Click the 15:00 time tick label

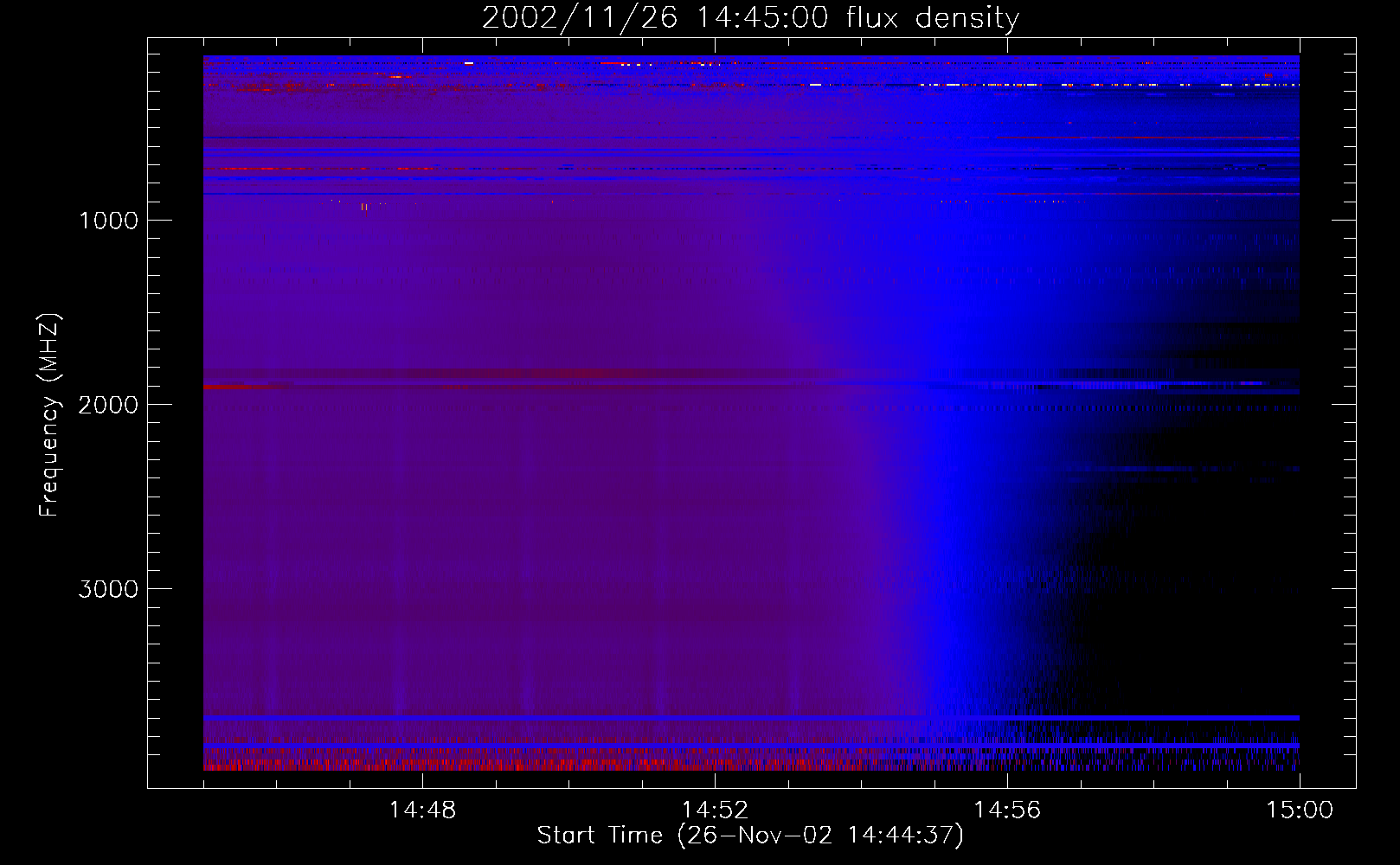click(1300, 811)
